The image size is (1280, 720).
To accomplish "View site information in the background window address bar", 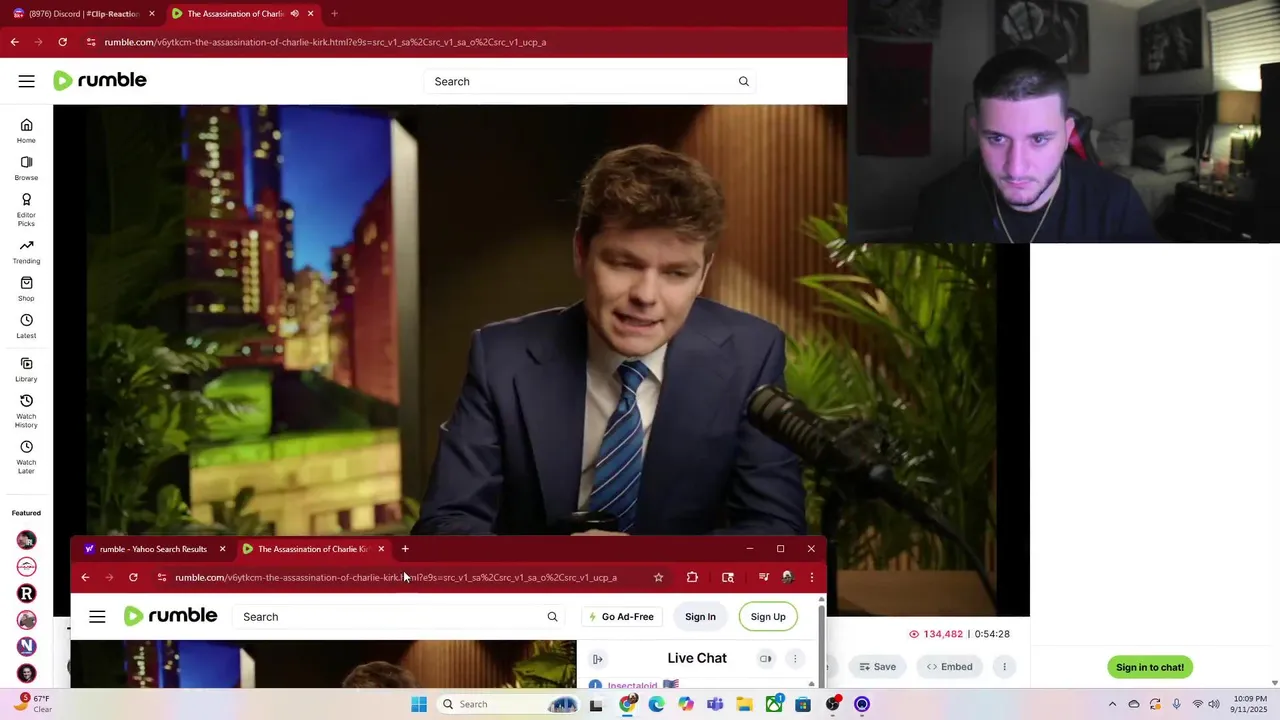I will coord(91,42).
